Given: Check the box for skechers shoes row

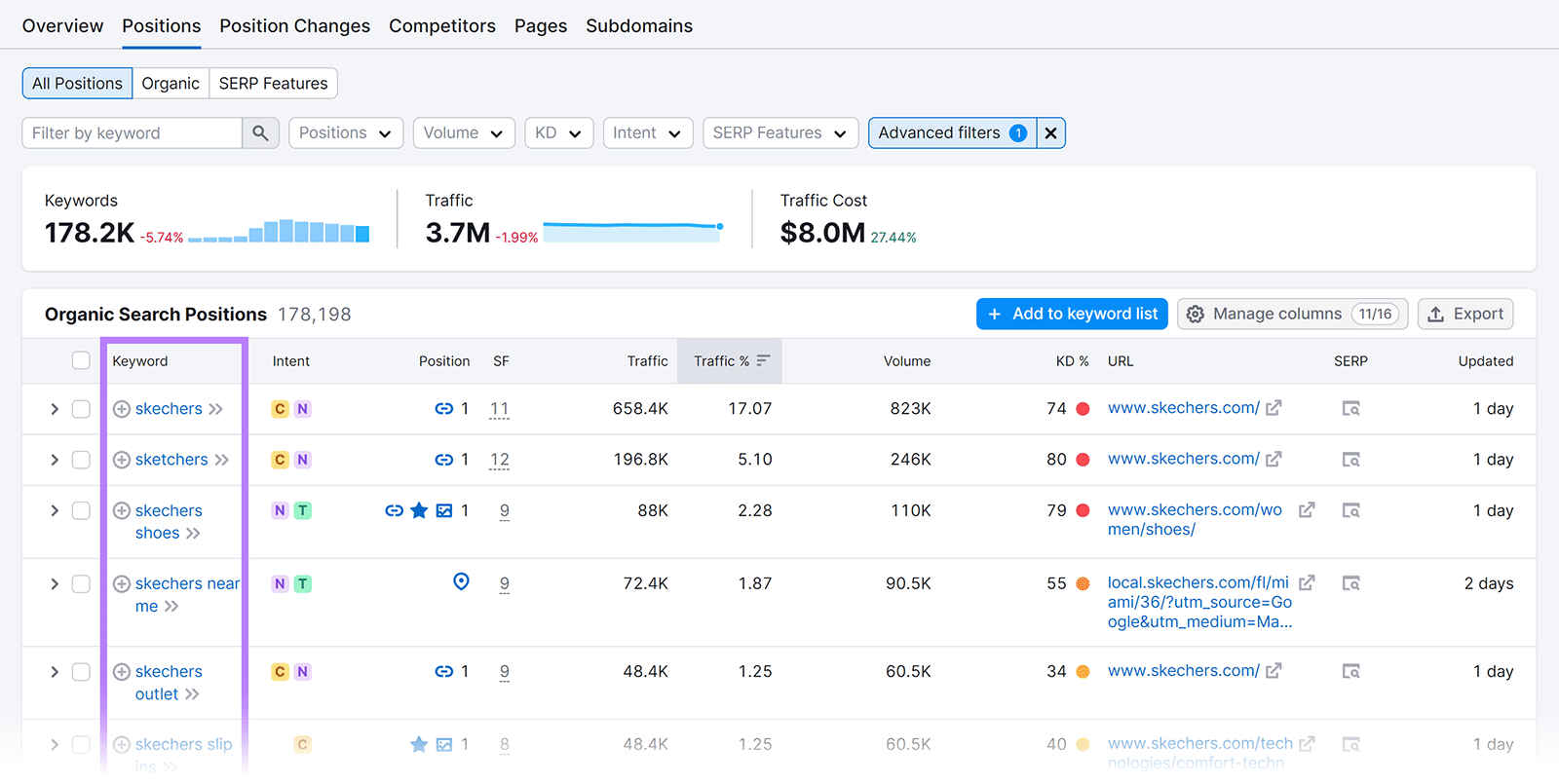Looking at the screenshot, I should tap(81, 511).
